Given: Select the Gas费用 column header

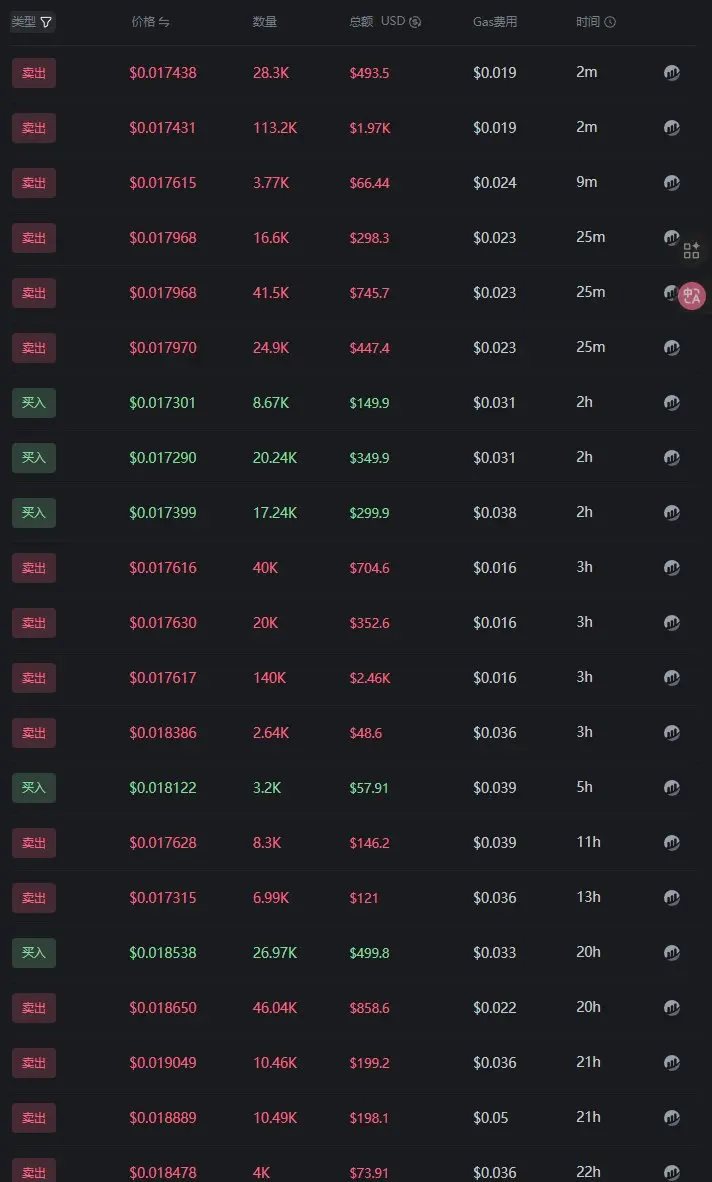Looking at the screenshot, I should point(495,22).
